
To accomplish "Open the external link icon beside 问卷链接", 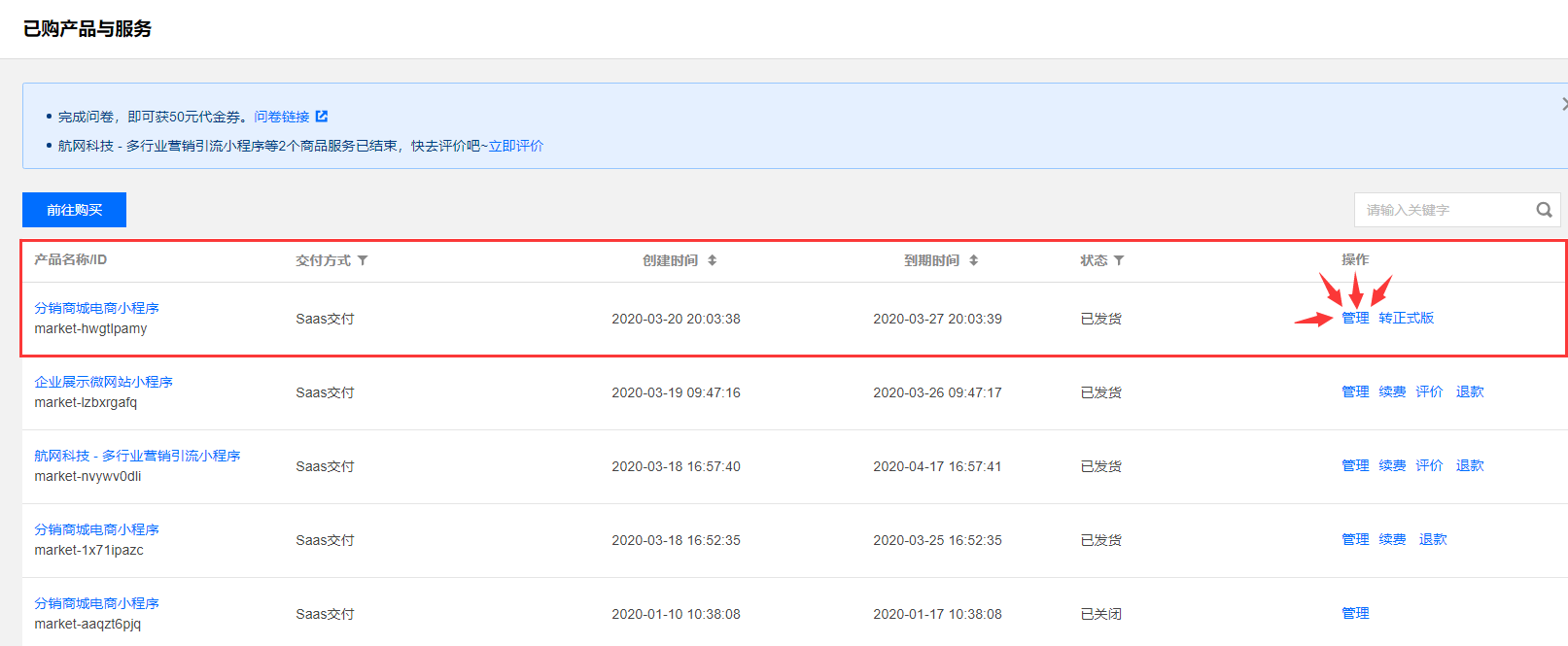I will 322,117.
